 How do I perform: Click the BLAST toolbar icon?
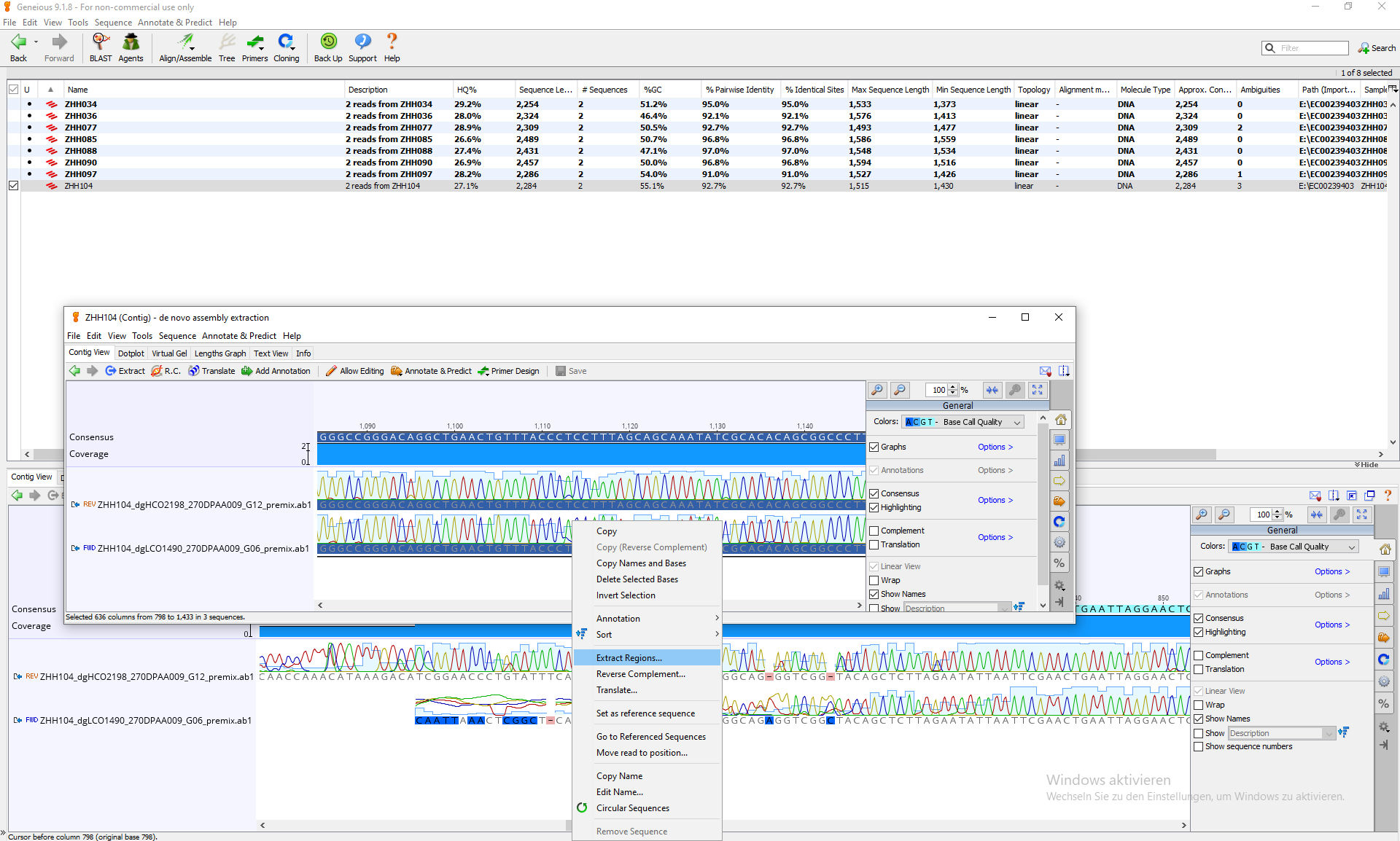coord(101,48)
